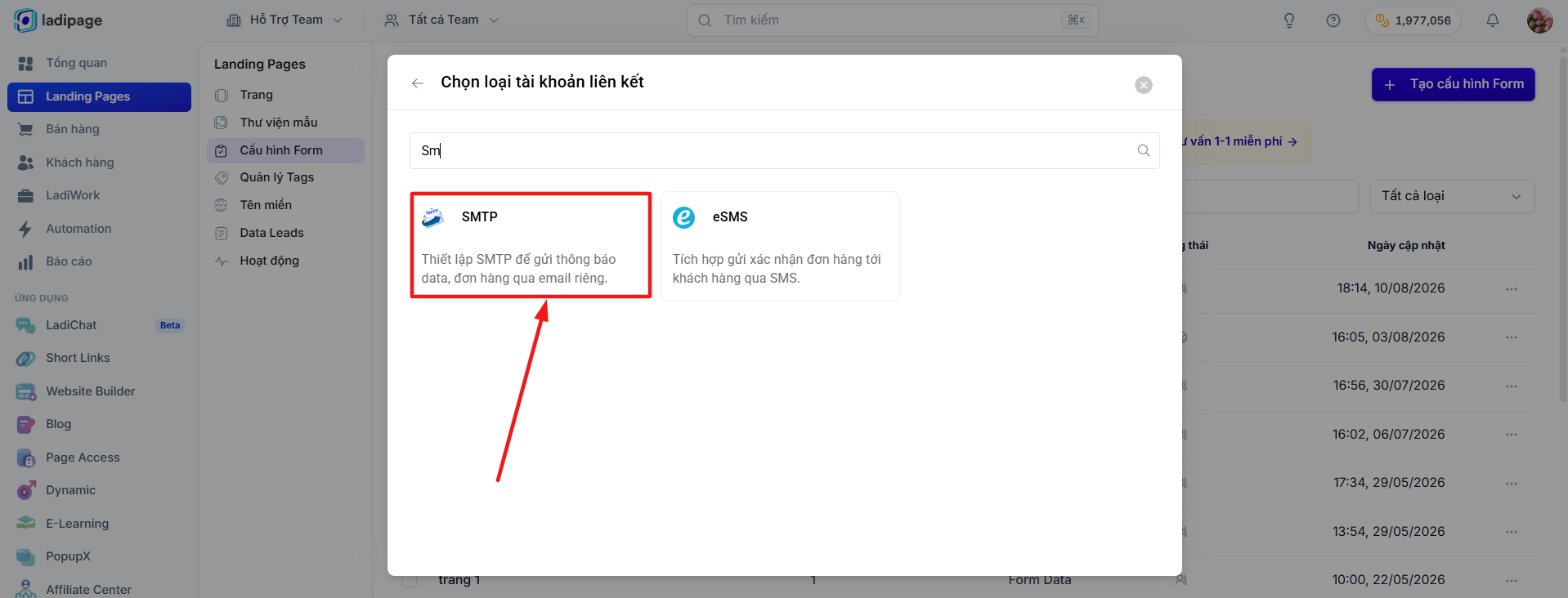Open Website Builder app icon
Screen dimensions: 1568x598
[x=25, y=391]
